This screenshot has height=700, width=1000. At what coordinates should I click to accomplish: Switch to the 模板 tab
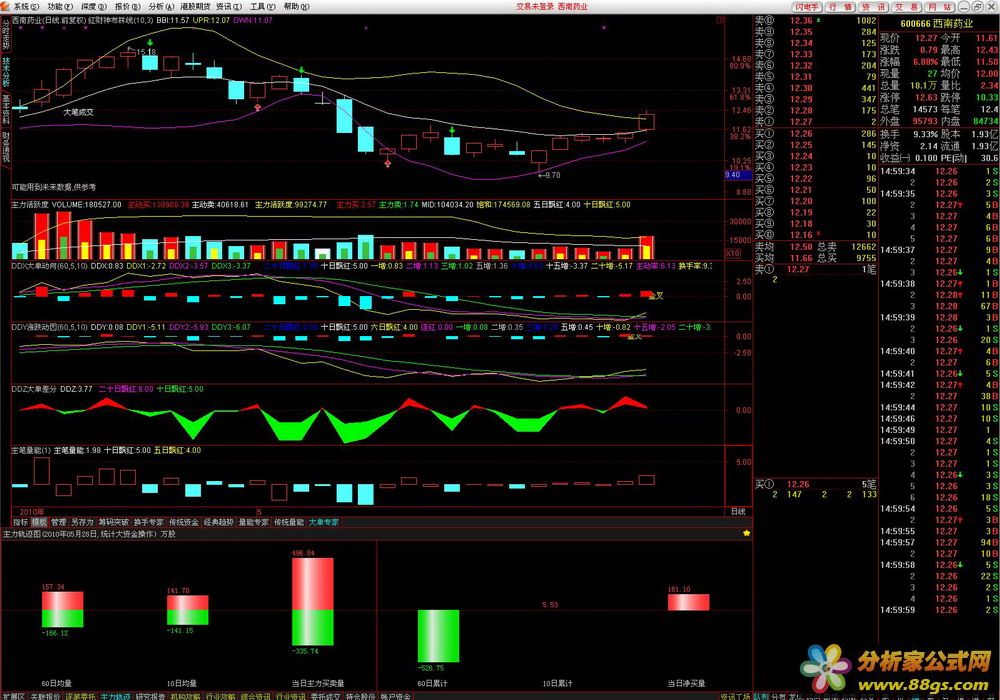tap(40, 522)
